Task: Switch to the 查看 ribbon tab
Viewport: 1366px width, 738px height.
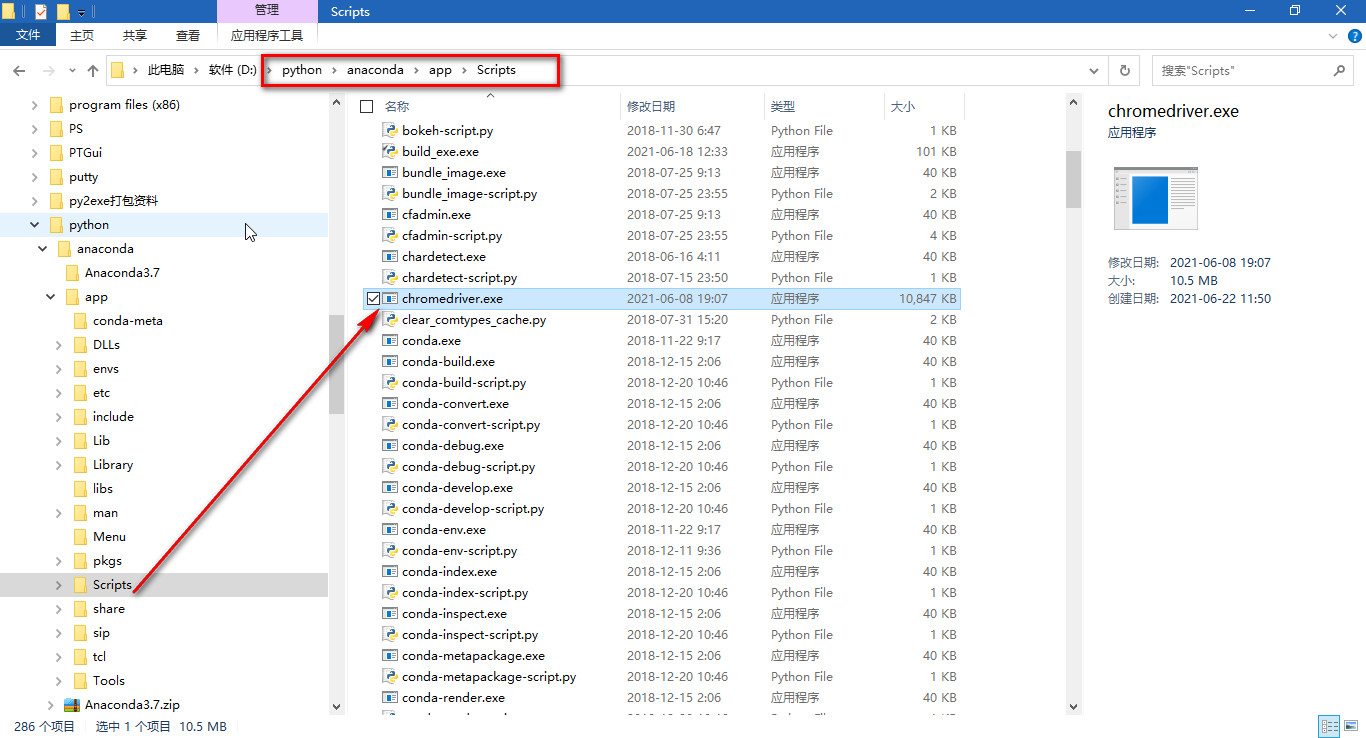Action: point(188,33)
